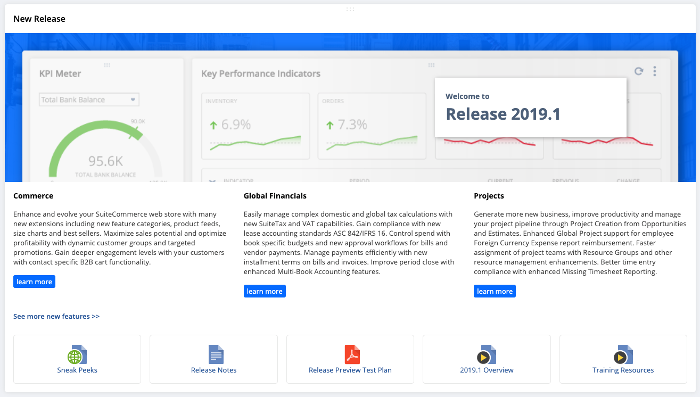Open the Training Resources video icon
This screenshot has height=397, width=700.
coord(623,355)
